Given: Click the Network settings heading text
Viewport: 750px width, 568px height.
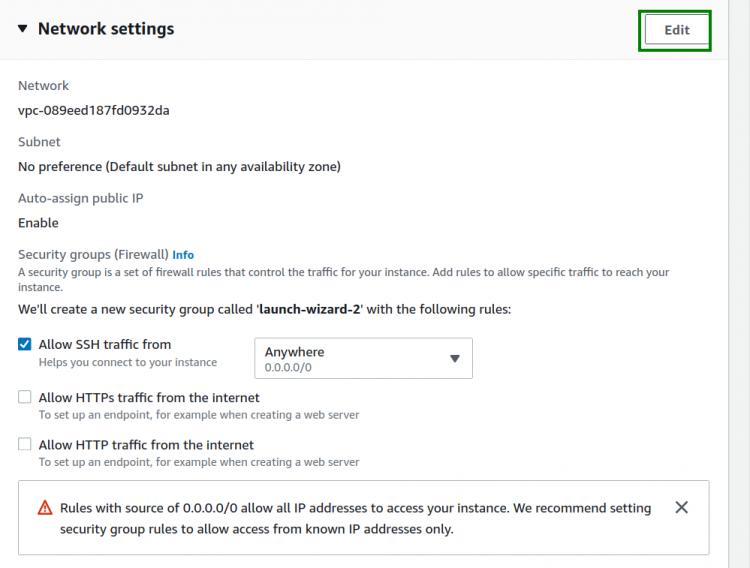Looking at the screenshot, I should coord(106,29).
